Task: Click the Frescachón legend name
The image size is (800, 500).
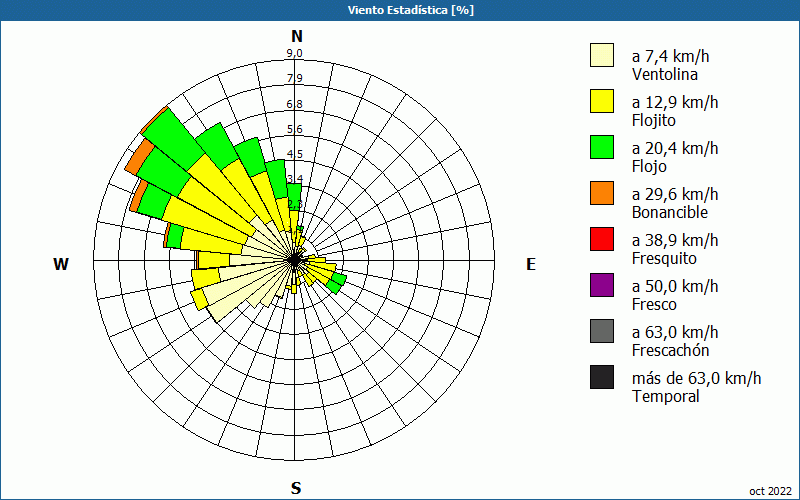Action: (x=670, y=350)
